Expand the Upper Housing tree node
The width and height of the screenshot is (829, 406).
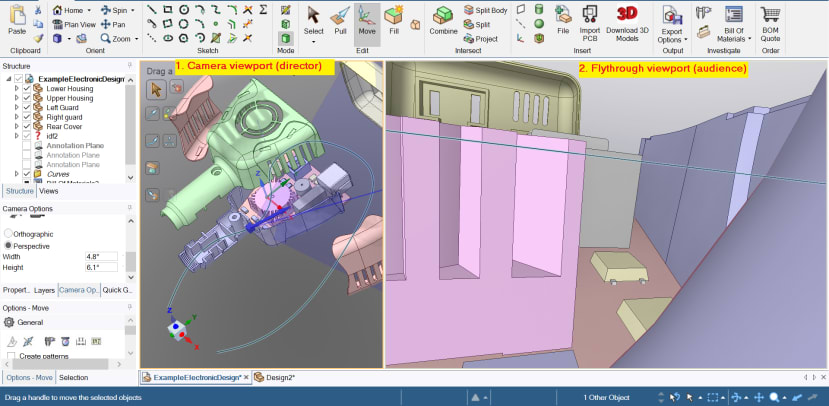pos(17,98)
